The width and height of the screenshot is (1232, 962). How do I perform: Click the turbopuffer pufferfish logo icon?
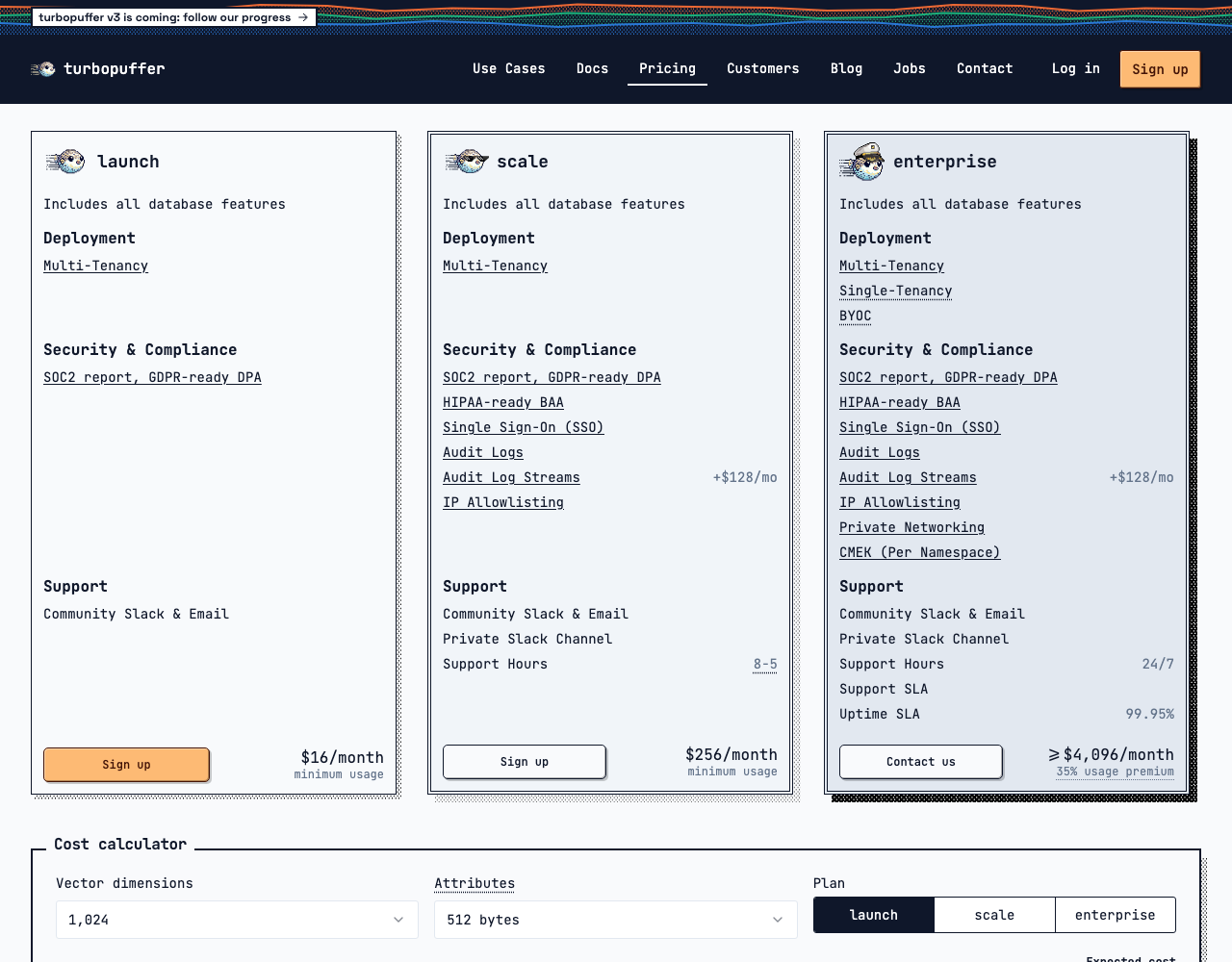tap(43, 69)
